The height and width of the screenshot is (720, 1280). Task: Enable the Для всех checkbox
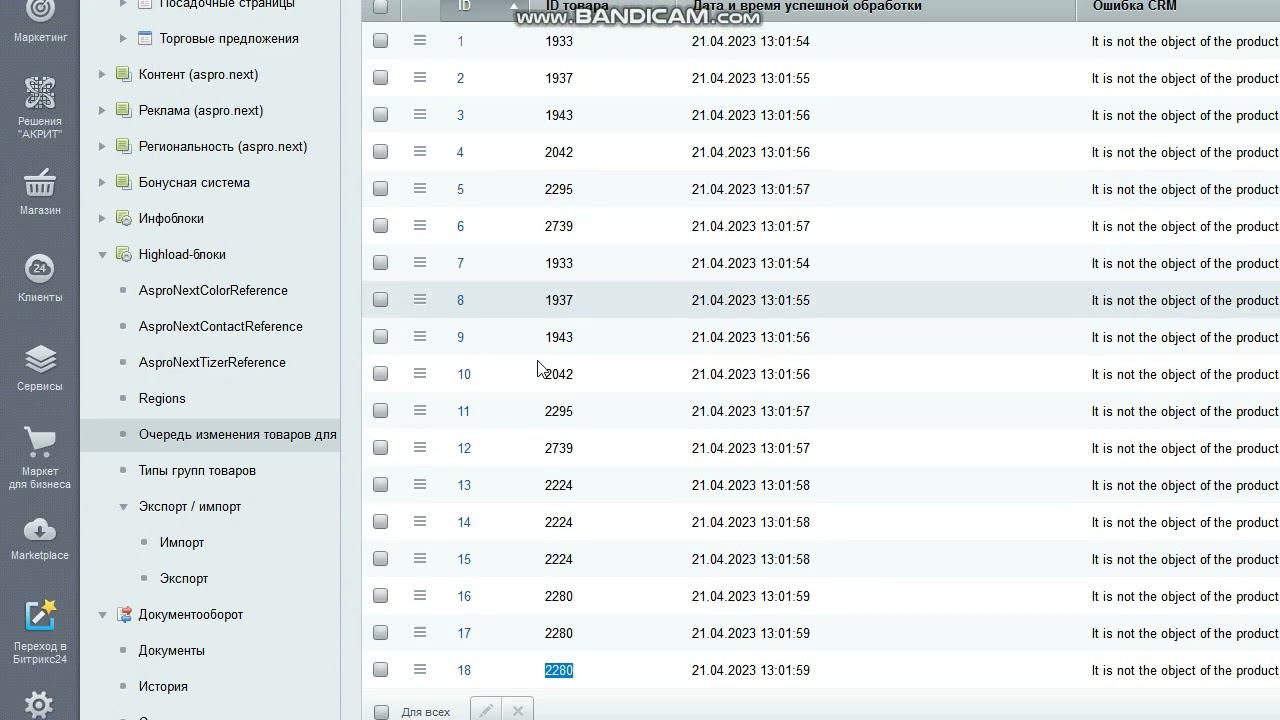pyautogui.click(x=380, y=712)
